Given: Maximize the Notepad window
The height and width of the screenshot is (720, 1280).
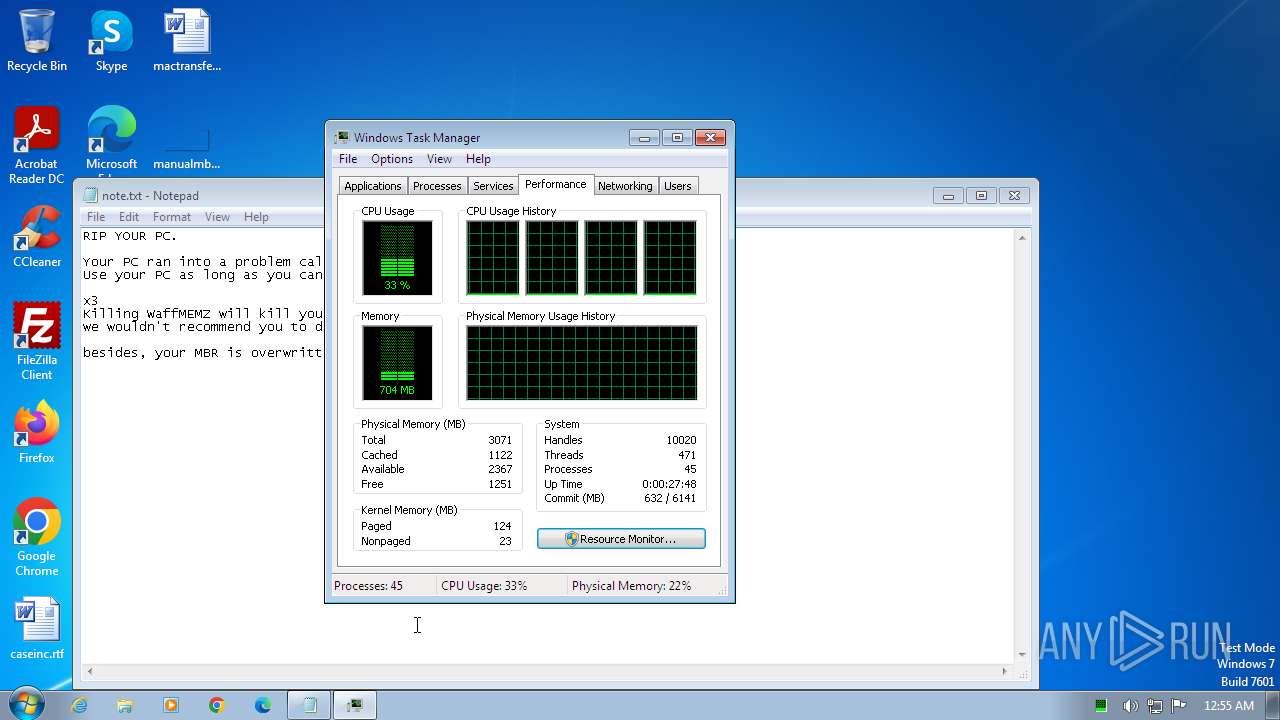Looking at the screenshot, I should [x=981, y=196].
